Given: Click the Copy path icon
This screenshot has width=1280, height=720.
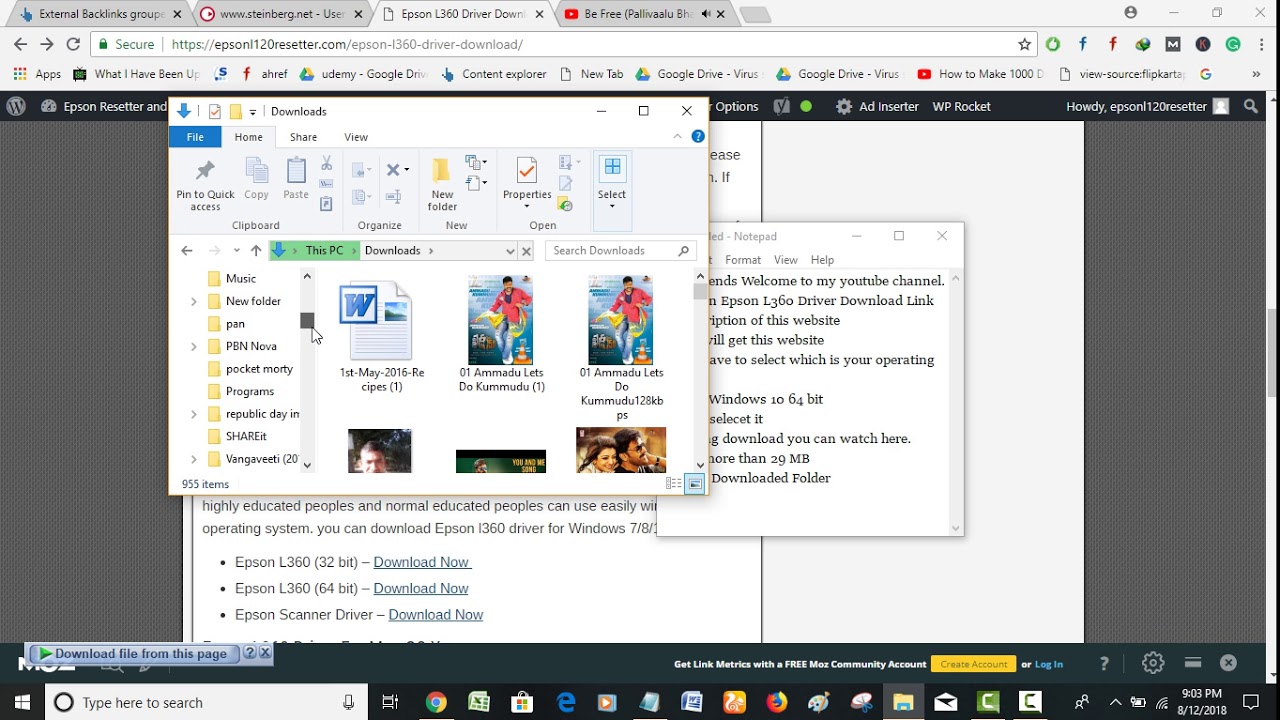Looking at the screenshot, I should 326,184.
